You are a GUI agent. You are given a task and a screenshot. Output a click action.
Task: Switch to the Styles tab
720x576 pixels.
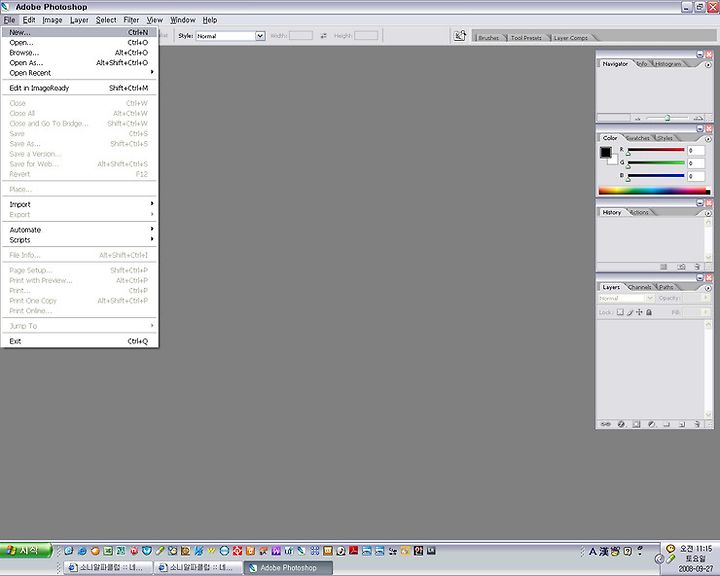665,138
